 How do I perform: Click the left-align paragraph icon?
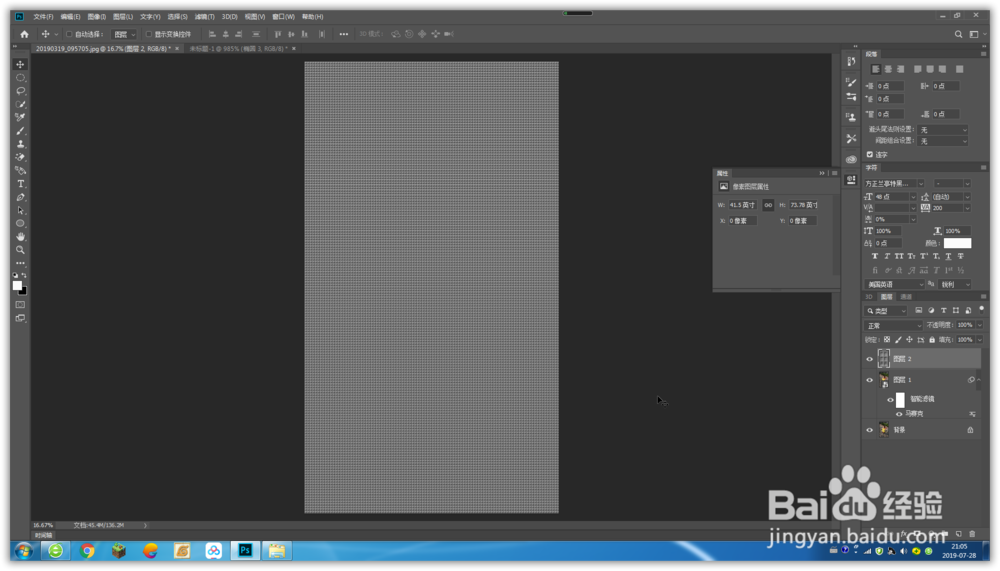pos(876,69)
